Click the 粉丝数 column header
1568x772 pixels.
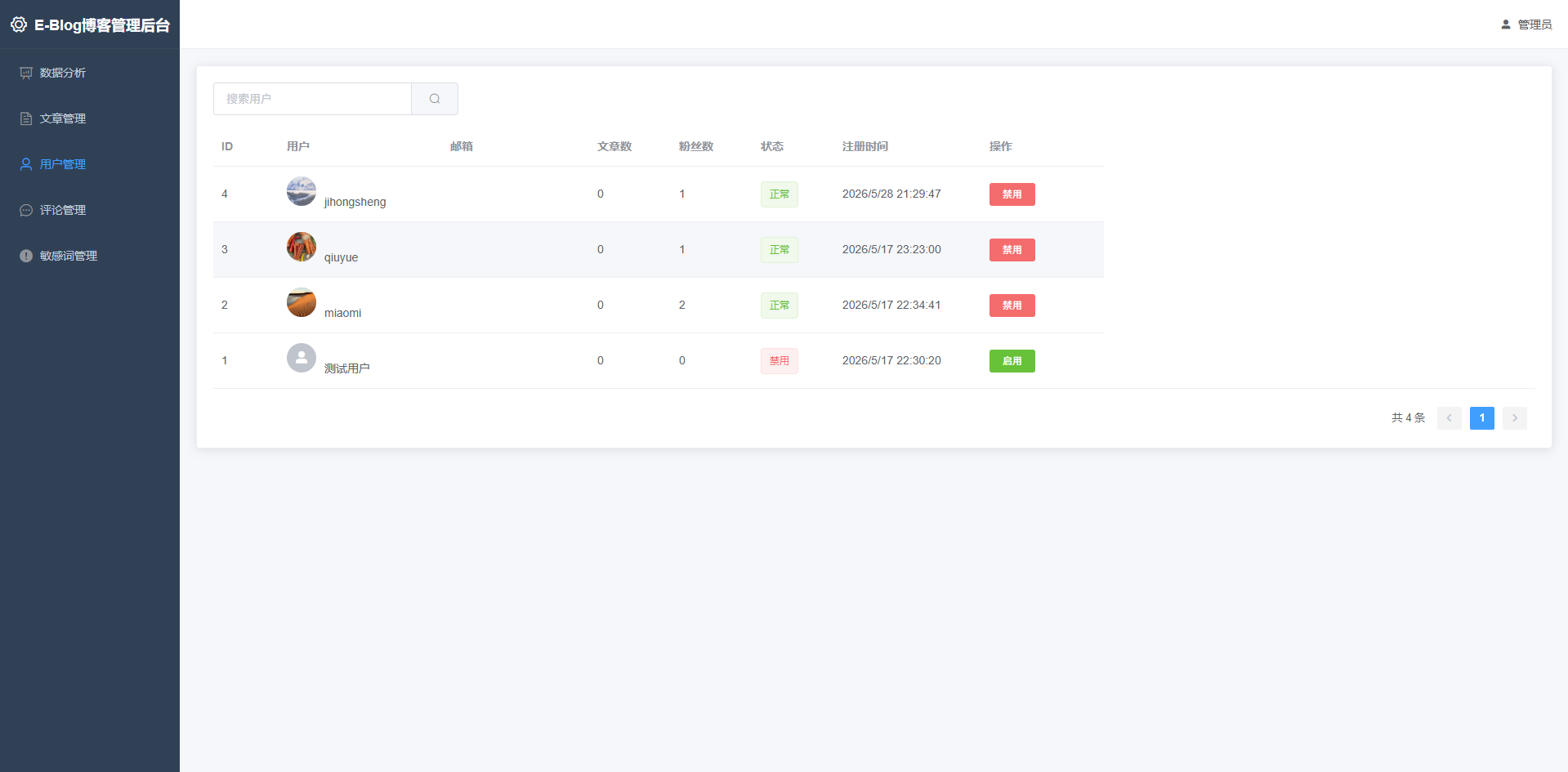(x=696, y=147)
